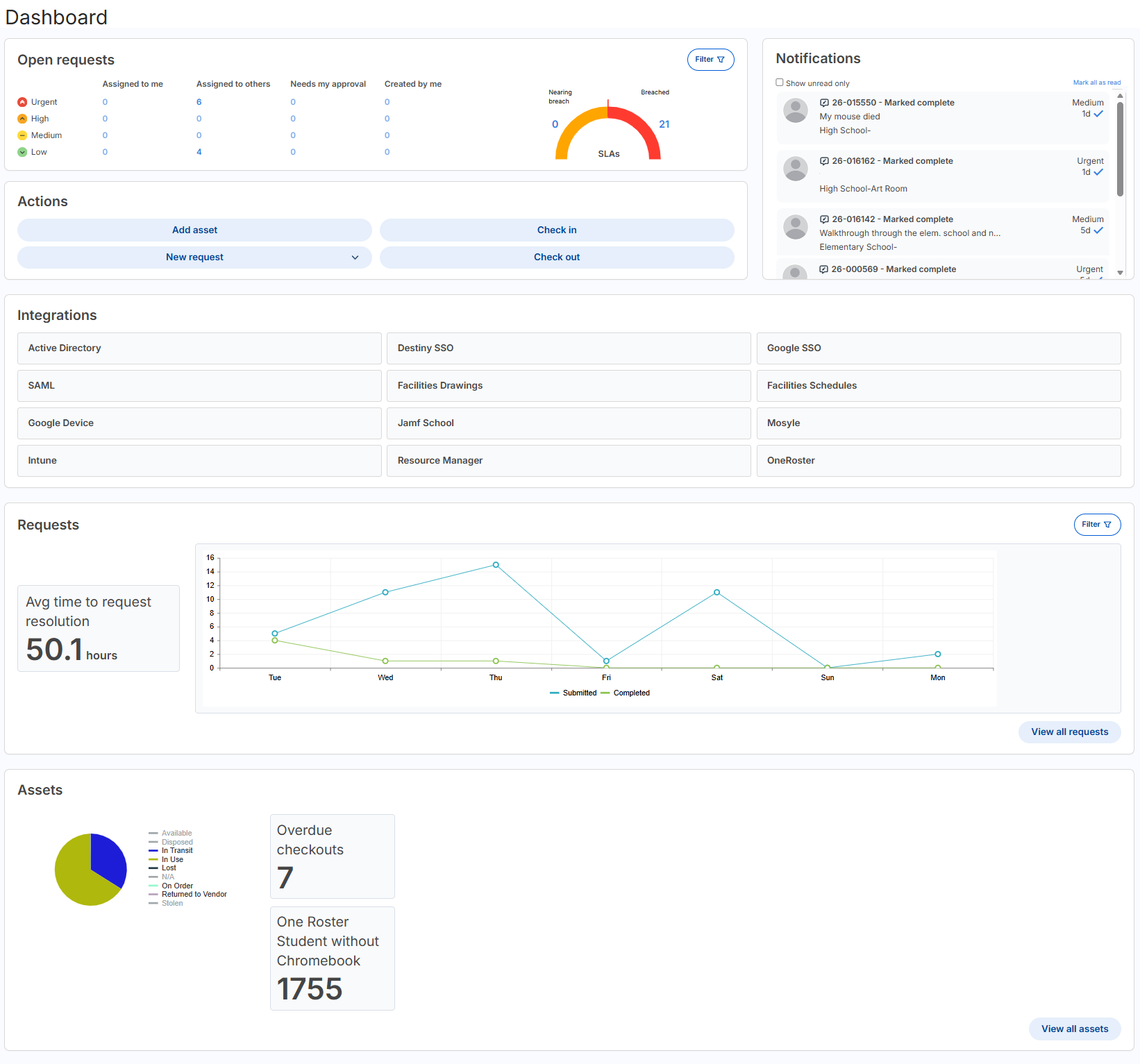Expand the New request dropdown
This screenshot has width=1140, height=1064.
tap(355, 257)
